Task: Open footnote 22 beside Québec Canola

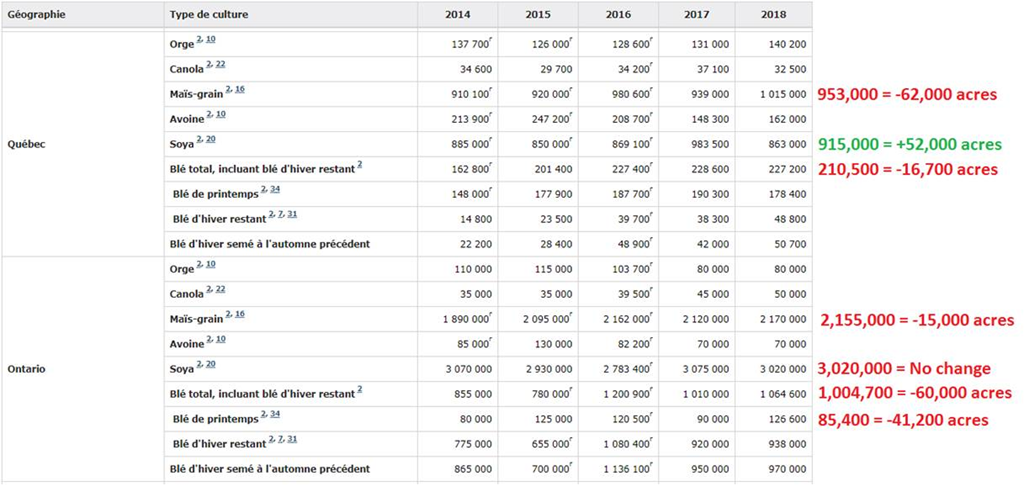Action: point(220,64)
